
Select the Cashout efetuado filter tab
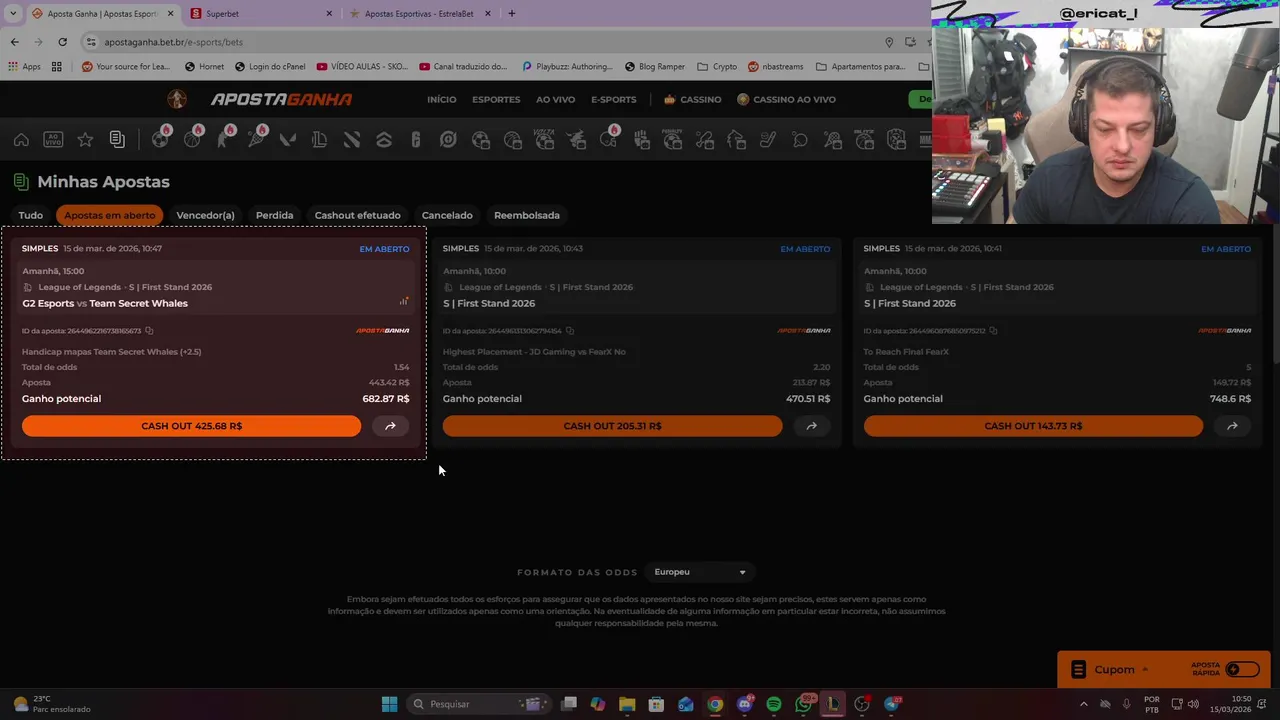pos(357,215)
